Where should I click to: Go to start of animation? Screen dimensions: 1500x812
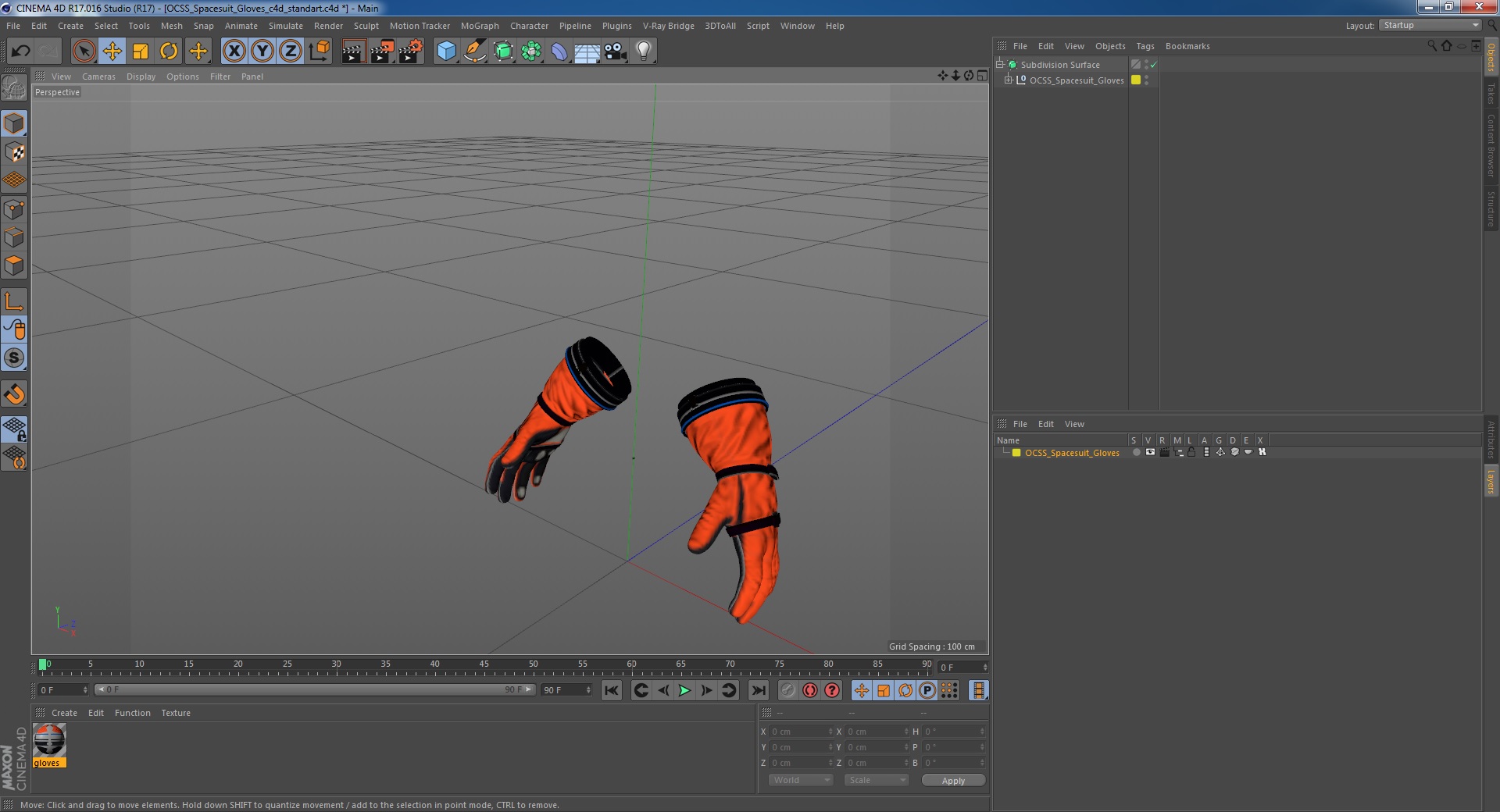[612, 690]
